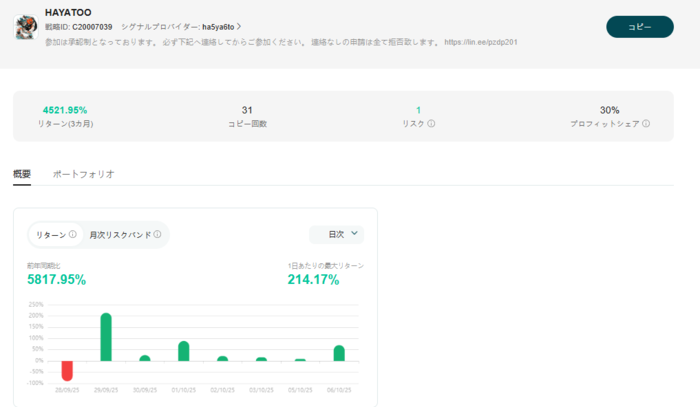Select the 概要 tab
The image size is (700, 407).
(22, 174)
